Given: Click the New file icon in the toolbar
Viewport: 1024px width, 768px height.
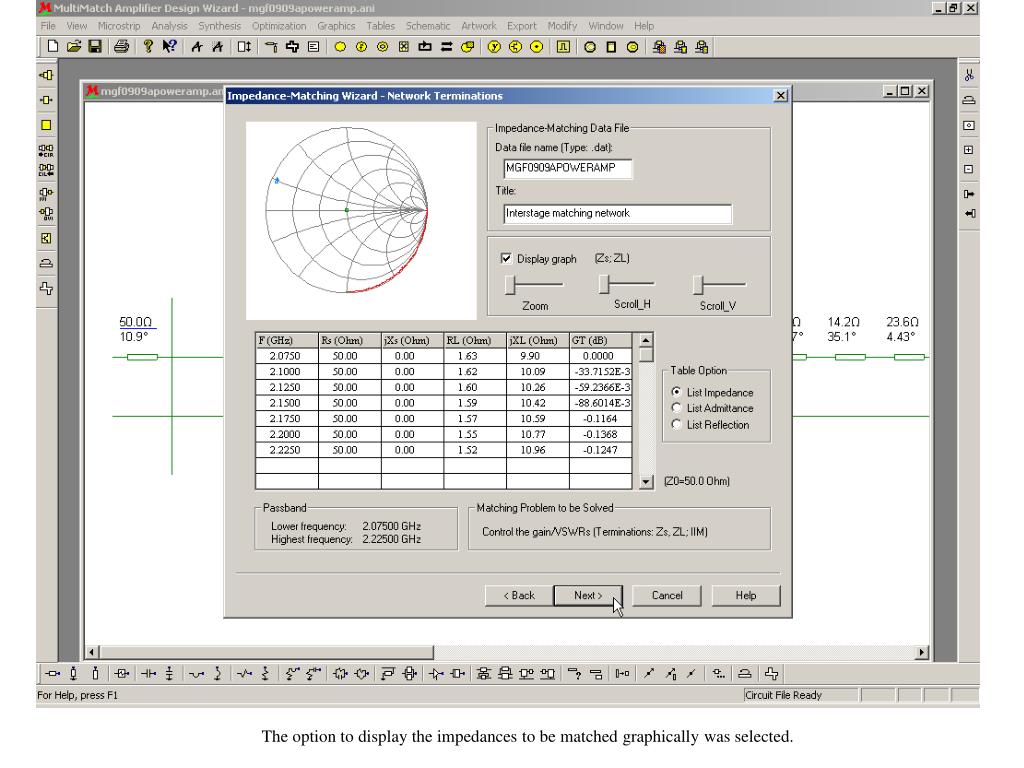Looking at the screenshot, I should pos(53,46).
